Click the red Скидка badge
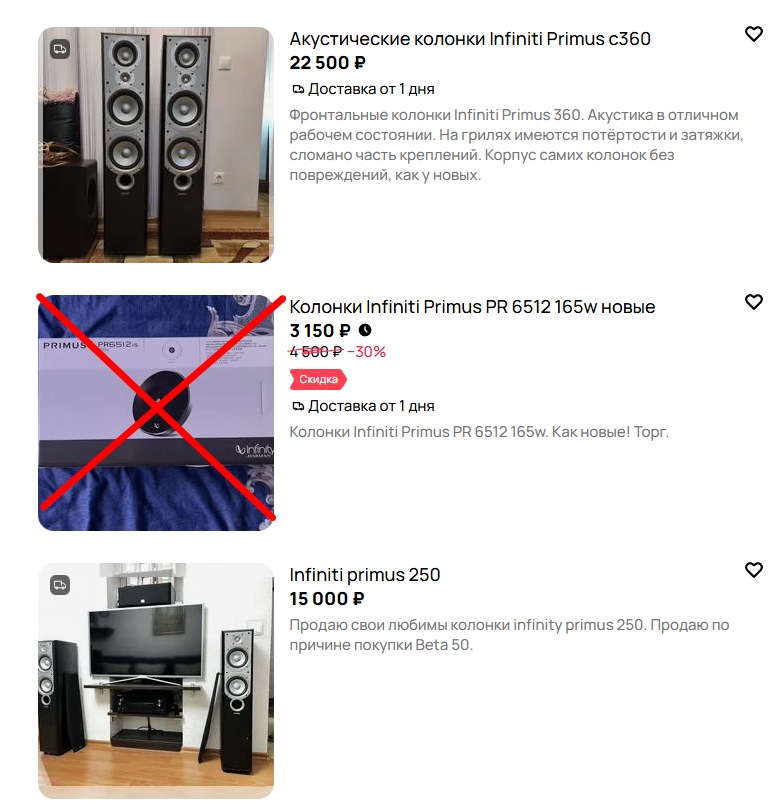778x812 pixels. pos(318,380)
